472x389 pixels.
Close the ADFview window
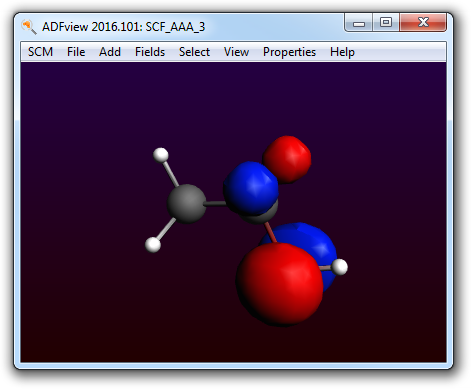pyautogui.click(x=423, y=23)
